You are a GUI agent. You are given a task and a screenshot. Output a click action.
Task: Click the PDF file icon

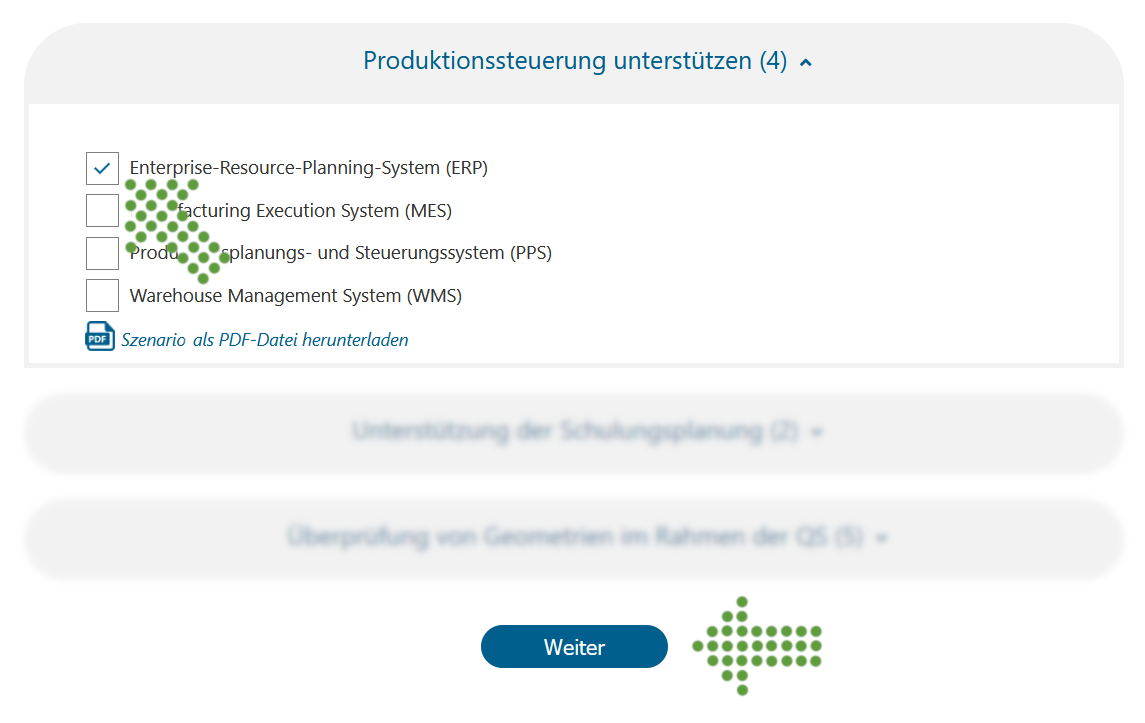[100, 337]
